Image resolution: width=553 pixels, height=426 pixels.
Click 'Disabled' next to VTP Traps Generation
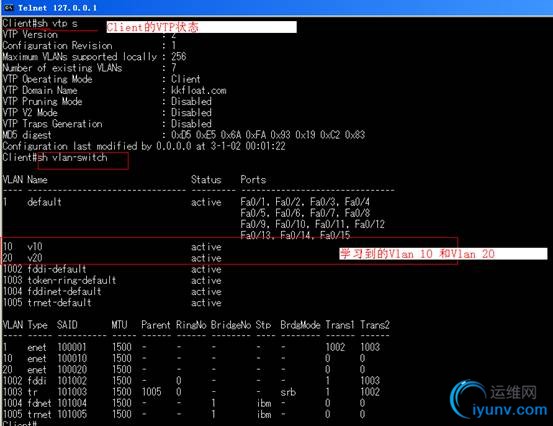click(x=191, y=124)
